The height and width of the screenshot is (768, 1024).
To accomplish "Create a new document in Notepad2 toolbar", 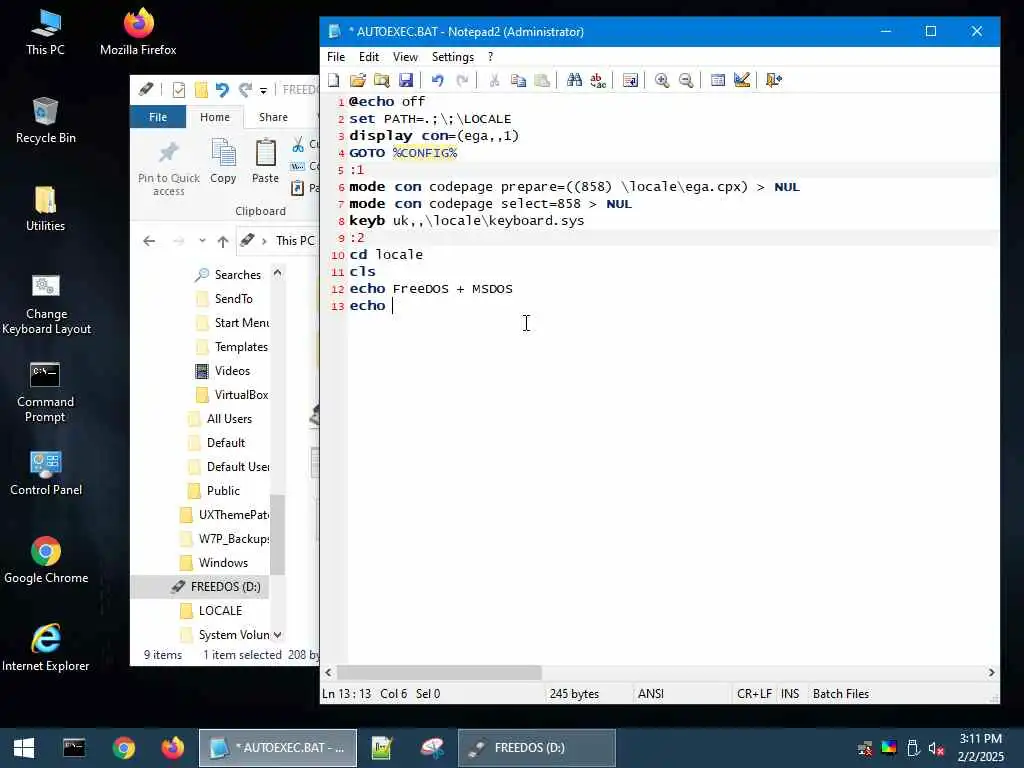I will (x=334, y=80).
